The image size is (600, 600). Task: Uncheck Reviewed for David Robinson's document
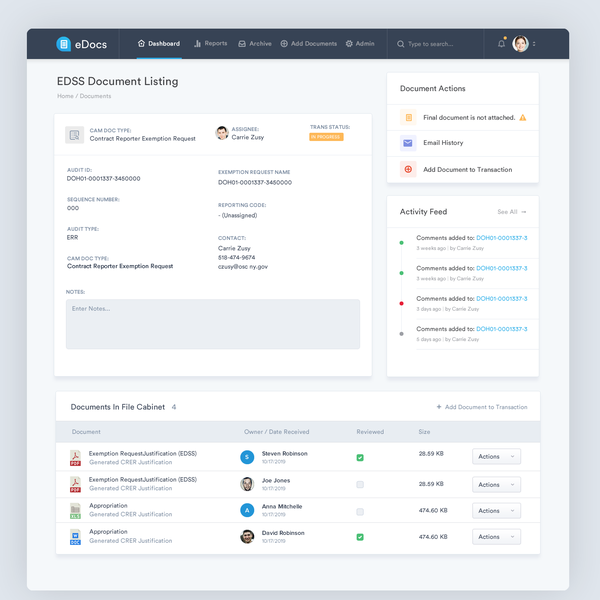tap(360, 537)
